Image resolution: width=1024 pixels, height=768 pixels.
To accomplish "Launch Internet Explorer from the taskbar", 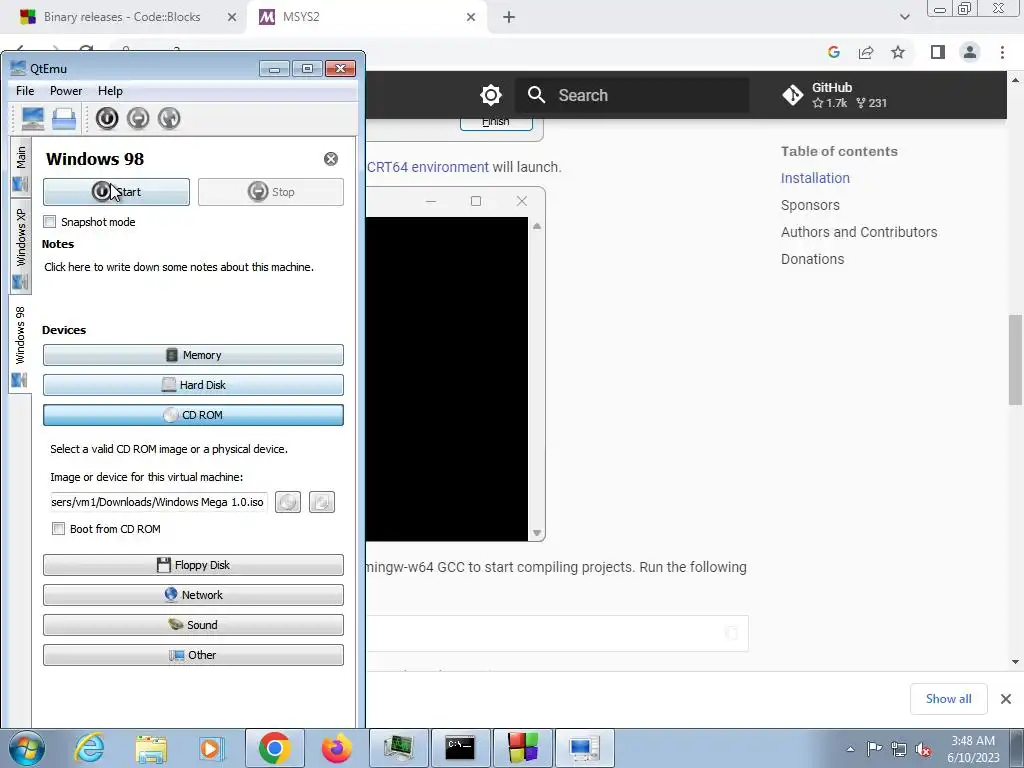I will [89, 748].
